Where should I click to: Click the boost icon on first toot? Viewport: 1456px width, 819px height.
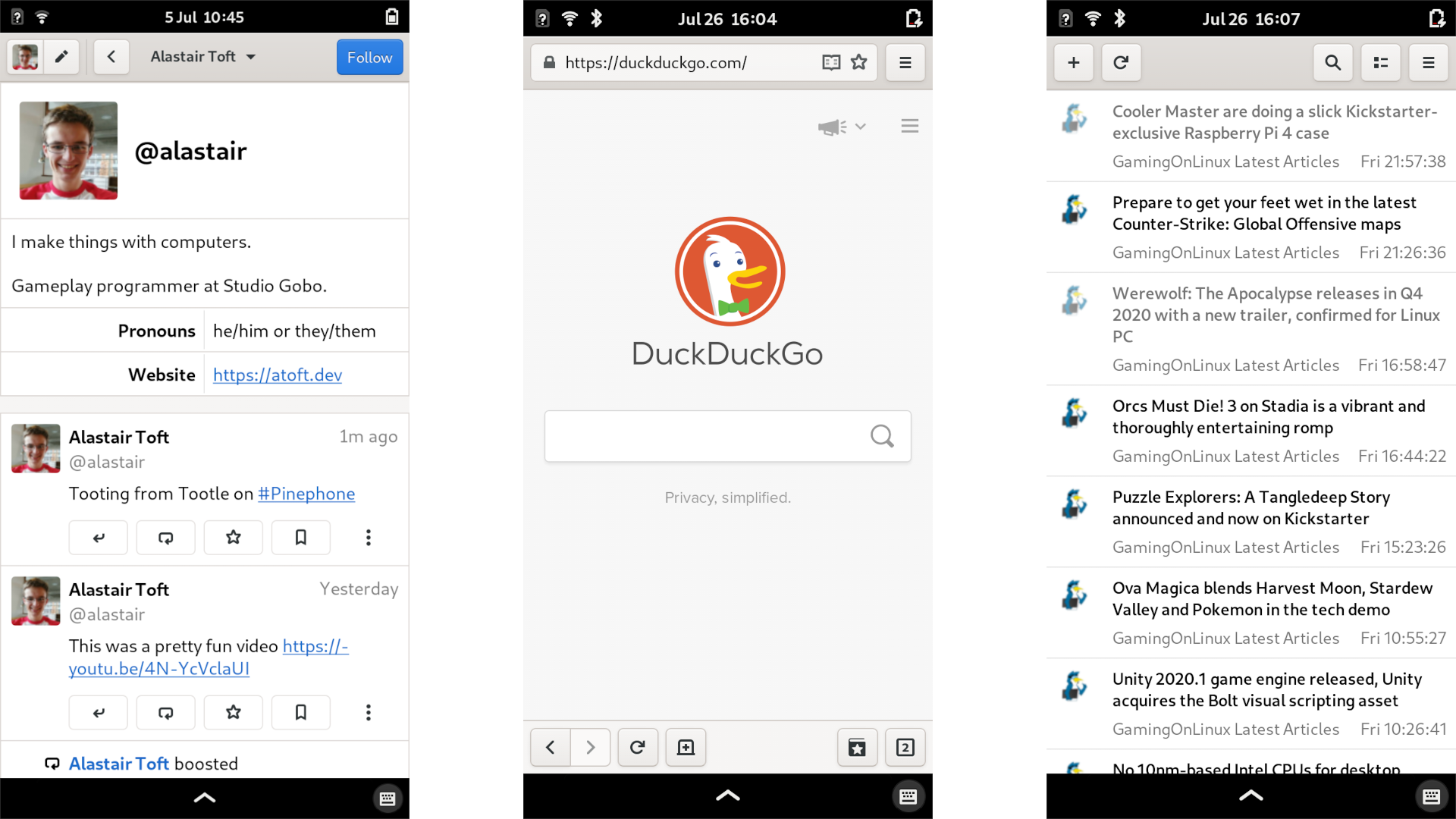point(165,537)
